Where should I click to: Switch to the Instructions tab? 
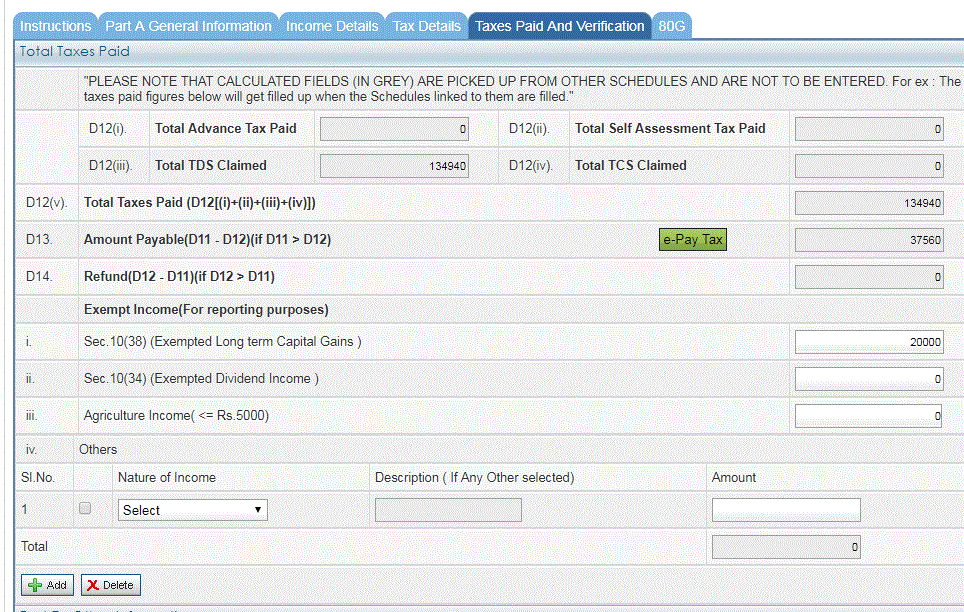click(x=55, y=26)
